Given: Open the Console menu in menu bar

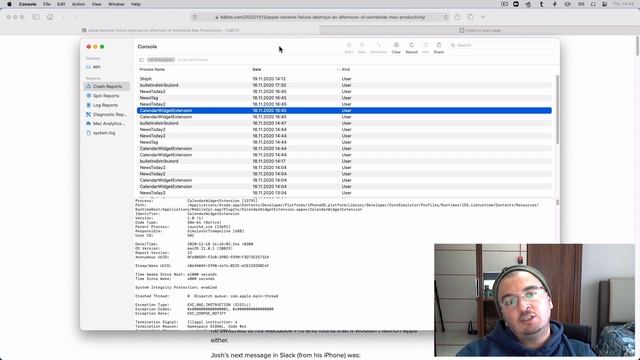Looking at the screenshot, I should click(x=27, y=4).
